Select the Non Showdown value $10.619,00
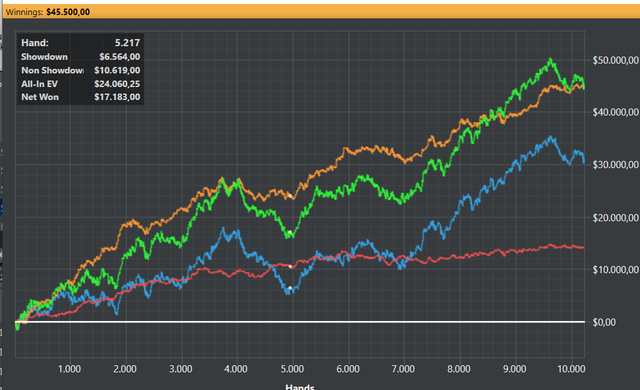 pos(117,70)
